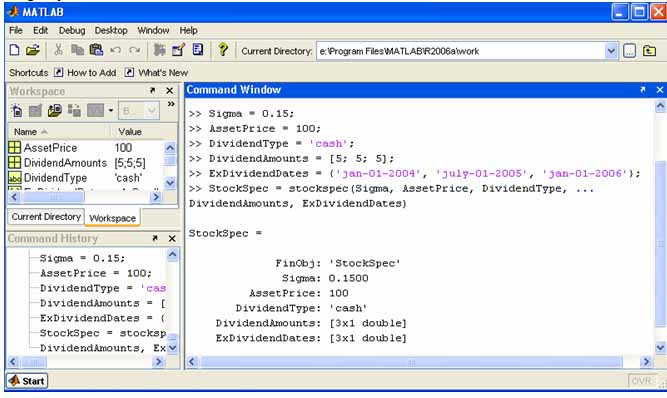This screenshot has height=398, width=667.
Task: Click Command Window scrollbar up arrow
Action: (x=660, y=105)
